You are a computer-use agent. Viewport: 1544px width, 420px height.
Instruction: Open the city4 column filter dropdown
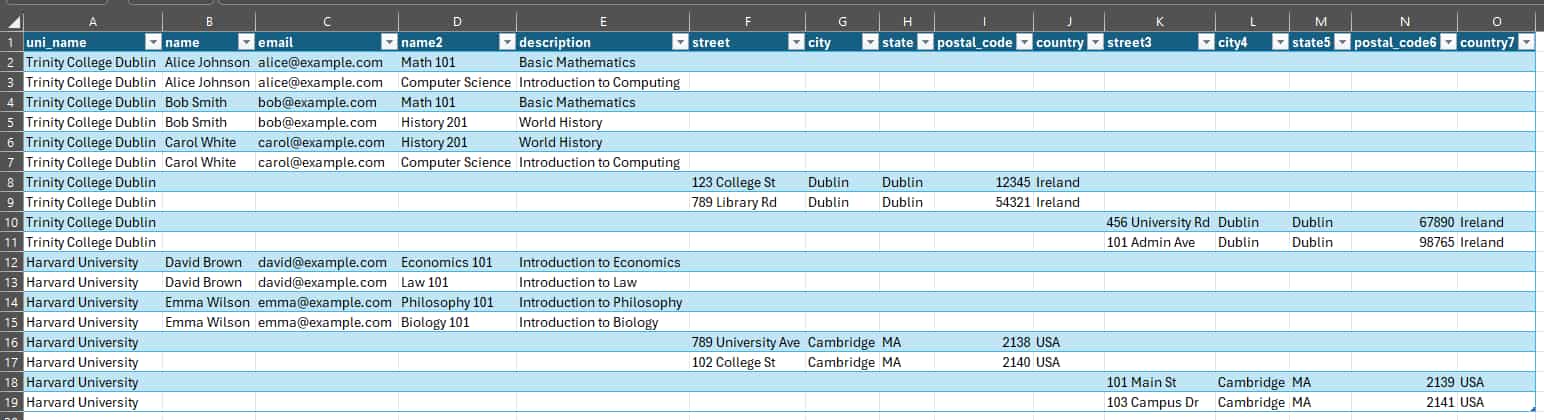coord(1279,42)
